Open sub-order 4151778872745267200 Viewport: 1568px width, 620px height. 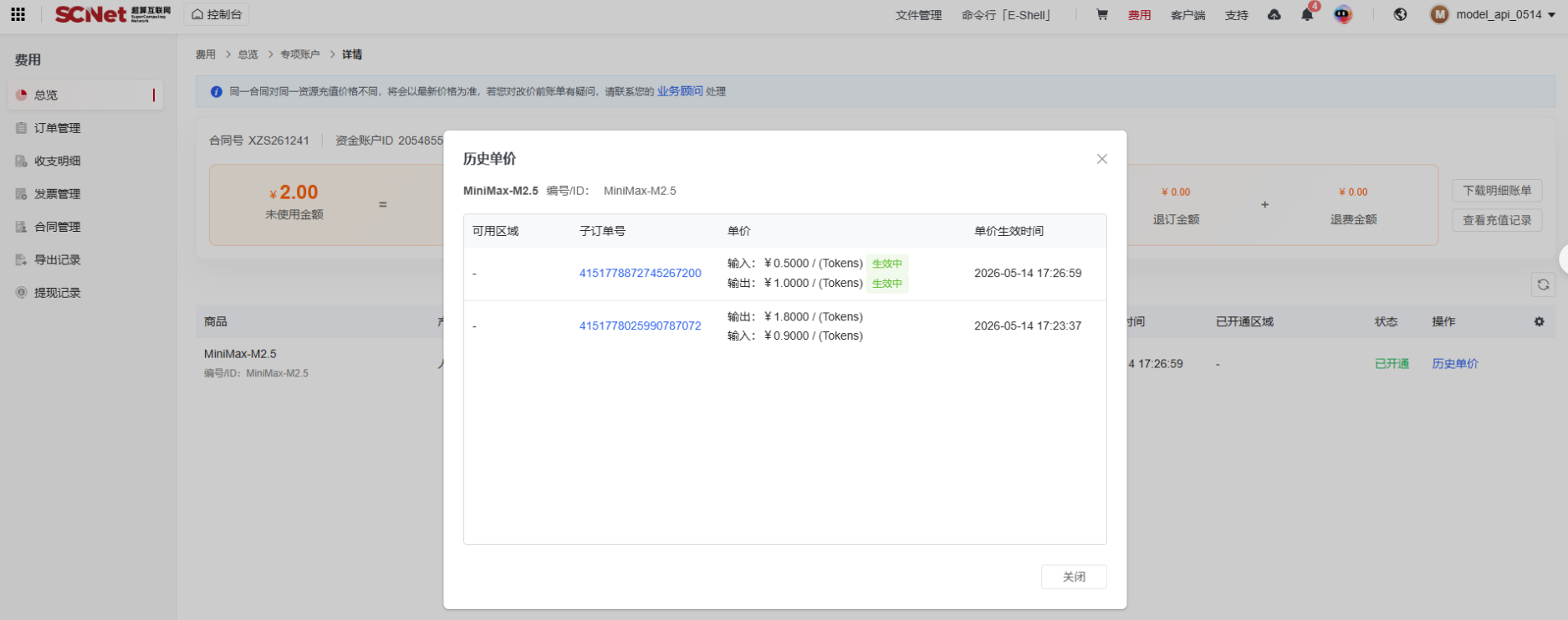(640, 274)
